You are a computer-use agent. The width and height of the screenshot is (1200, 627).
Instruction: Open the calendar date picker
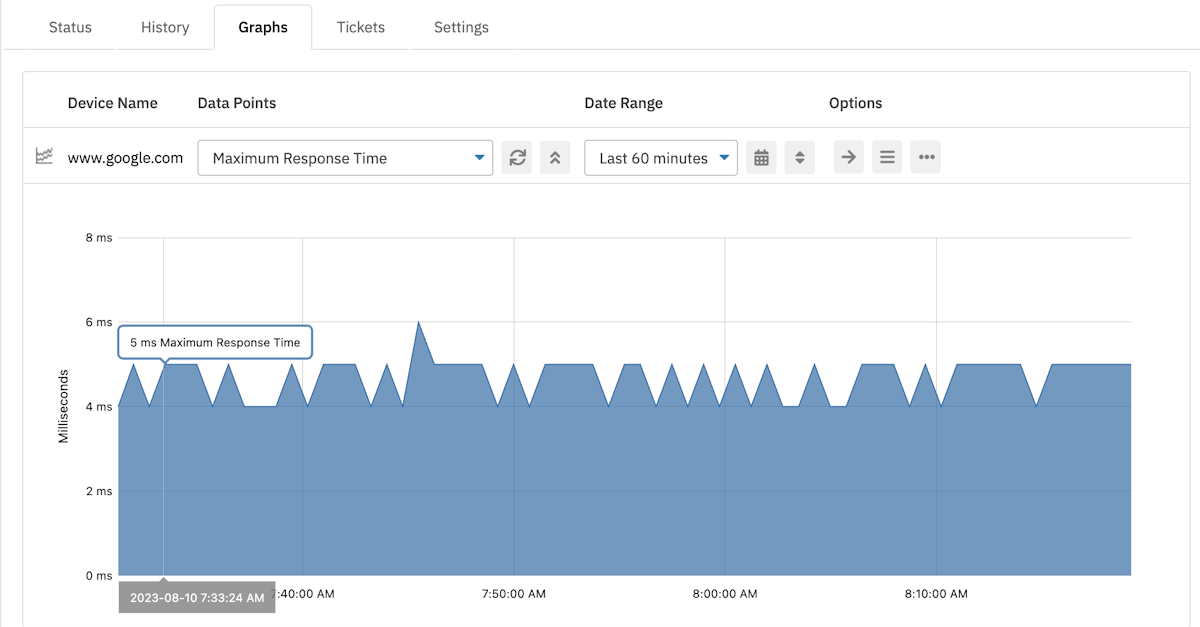[x=761, y=157]
